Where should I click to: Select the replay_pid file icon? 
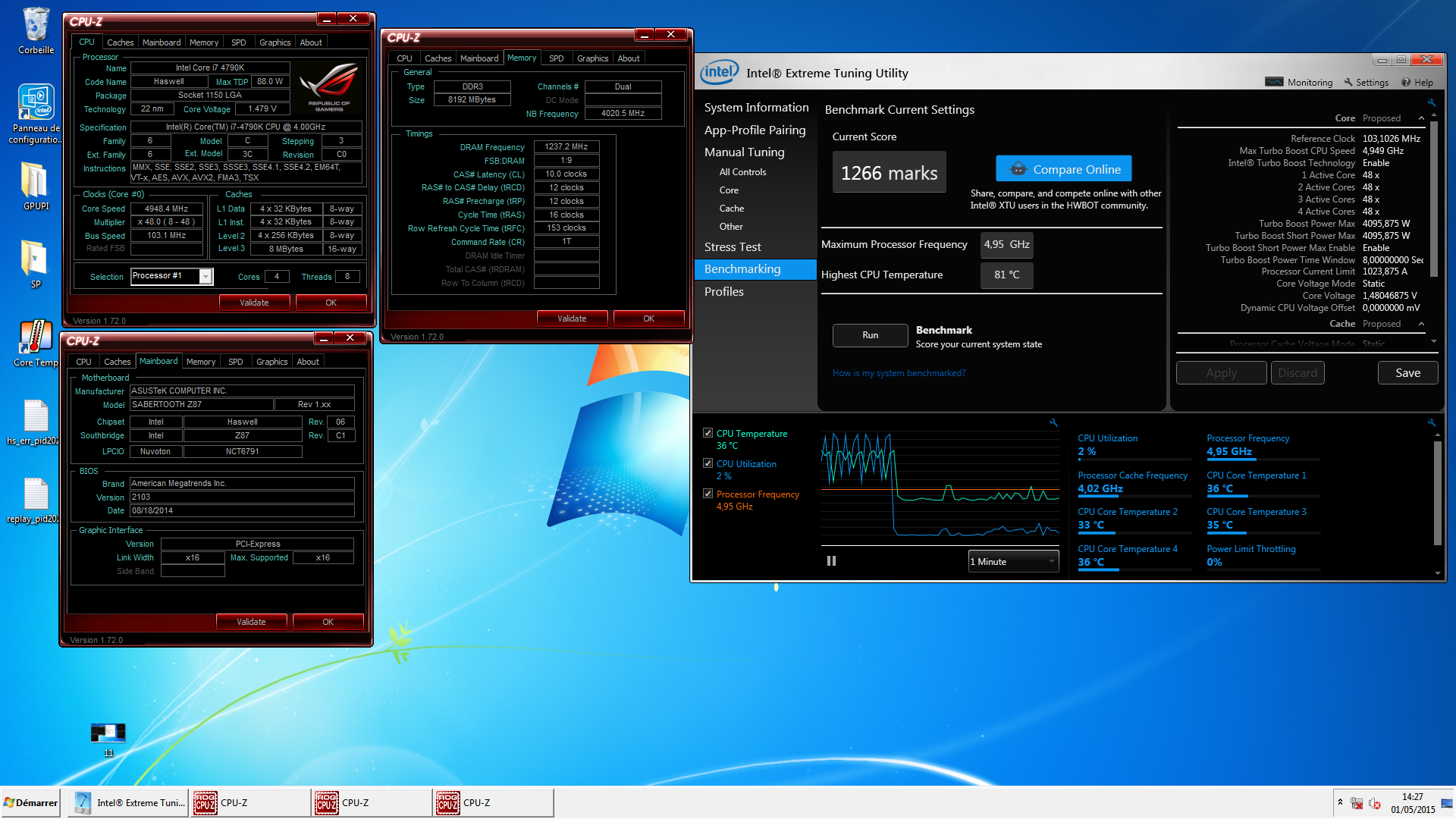pyautogui.click(x=36, y=500)
